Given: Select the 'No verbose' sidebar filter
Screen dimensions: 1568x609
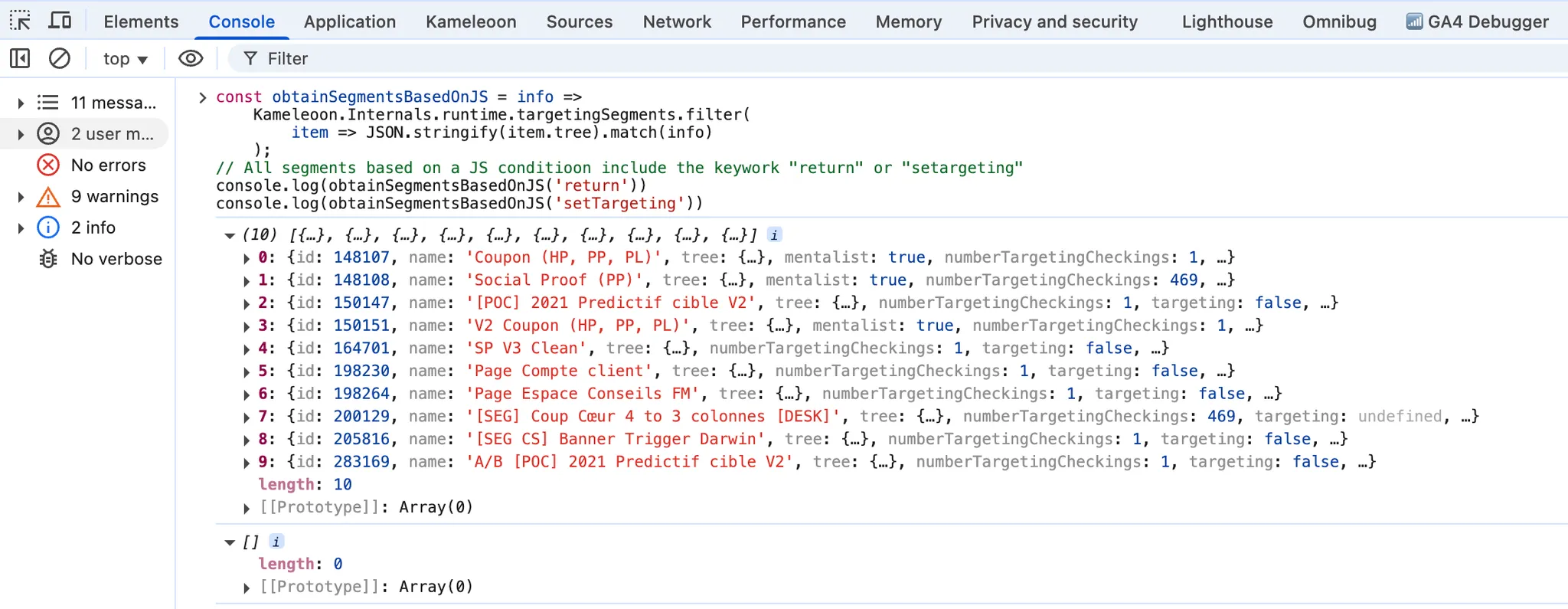Looking at the screenshot, I should 116,259.
